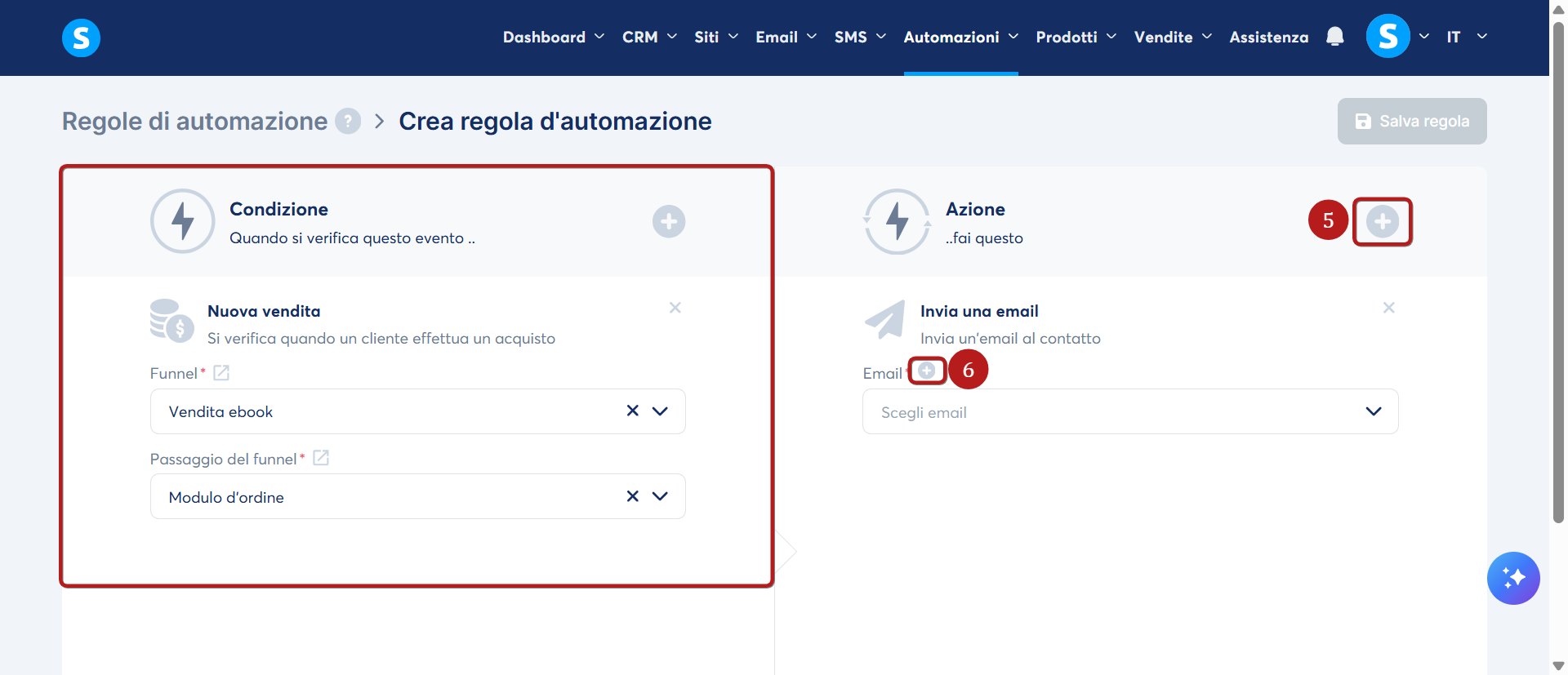This screenshot has width=1568, height=675.
Task: Remove the Nuova vendita condition
Action: 675,308
